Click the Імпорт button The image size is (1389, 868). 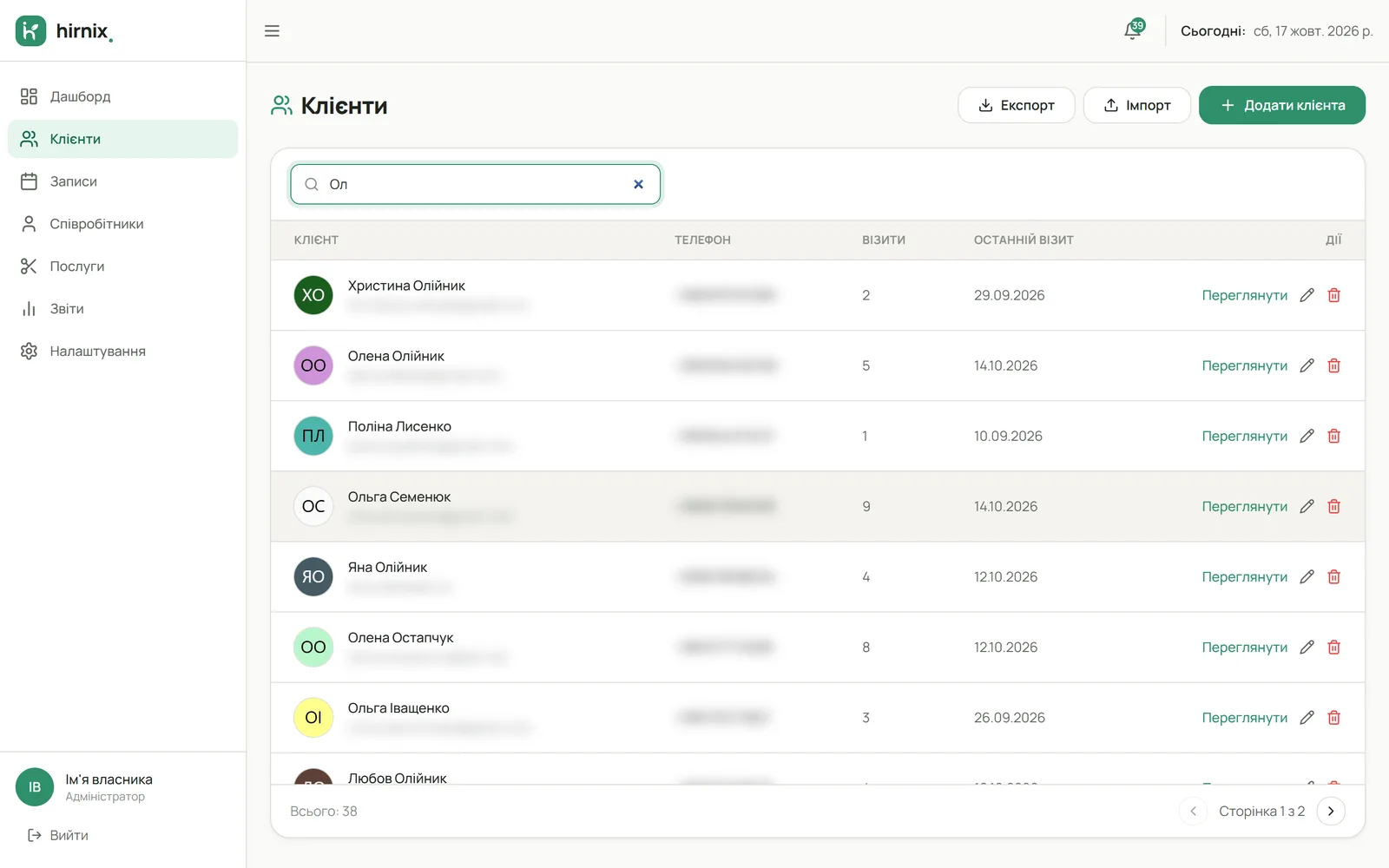coord(1136,105)
